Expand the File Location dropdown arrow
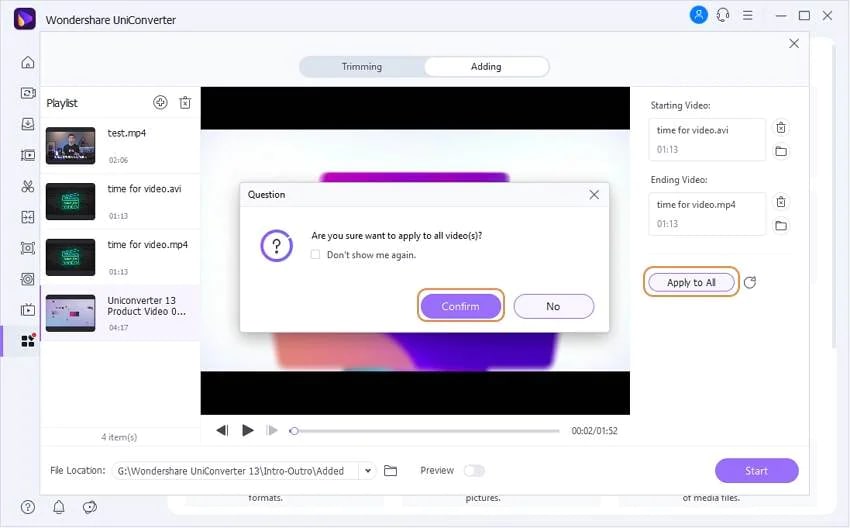Screen dimensions: 850x528 [x=368, y=471]
